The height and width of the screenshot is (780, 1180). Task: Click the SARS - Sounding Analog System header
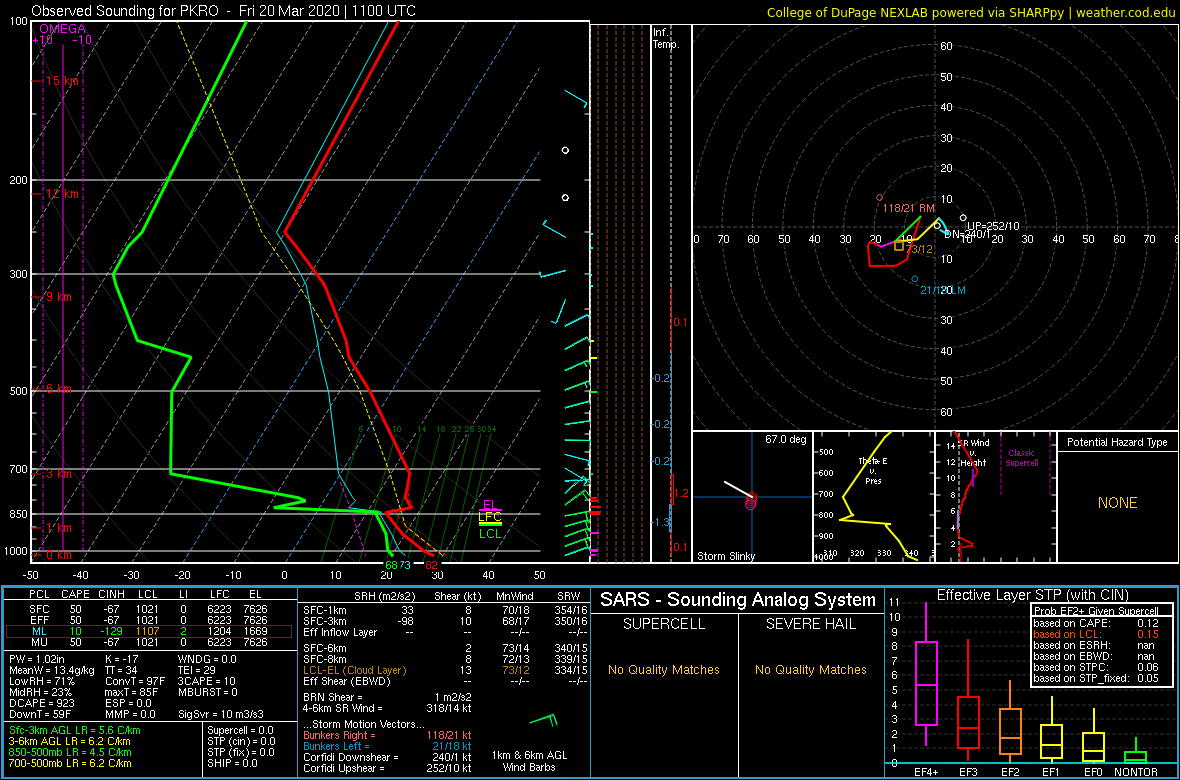pos(738,601)
